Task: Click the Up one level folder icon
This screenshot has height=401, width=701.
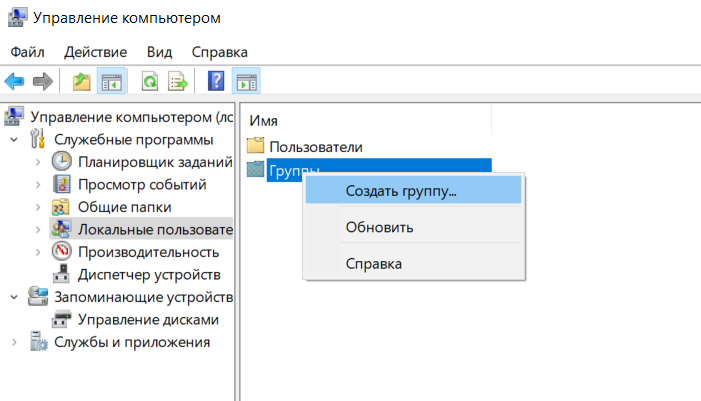Action: pyautogui.click(x=81, y=81)
